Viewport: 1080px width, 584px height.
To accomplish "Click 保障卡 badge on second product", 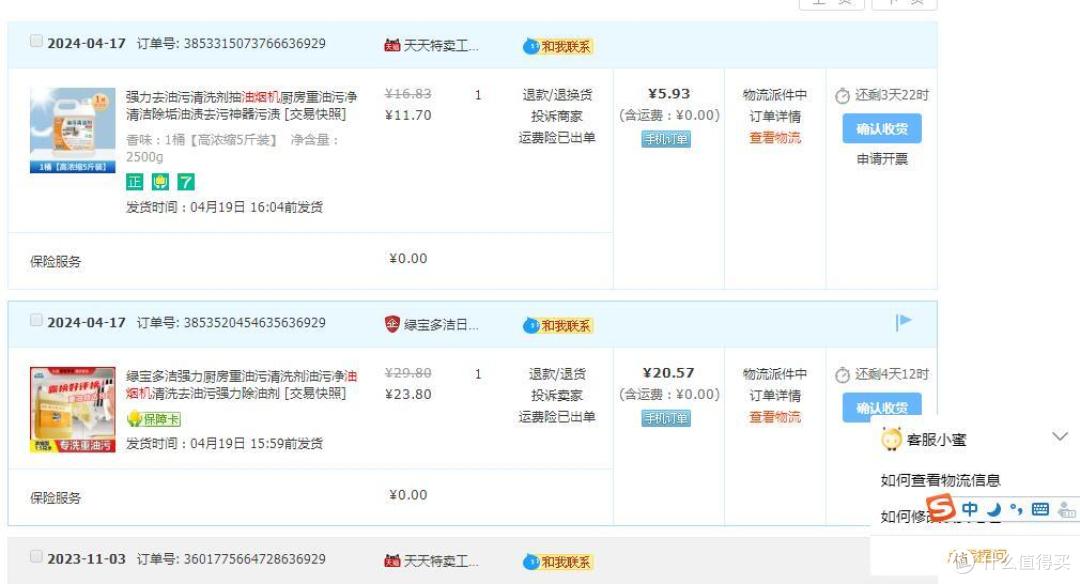I will pyautogui.click(x=154, y=419).
